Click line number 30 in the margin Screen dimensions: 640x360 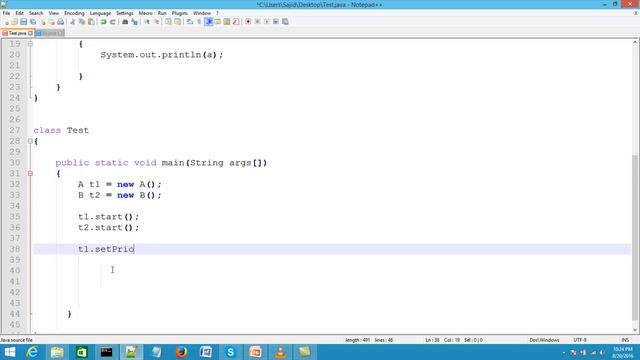pyautogui.click(x=15, y=162)
